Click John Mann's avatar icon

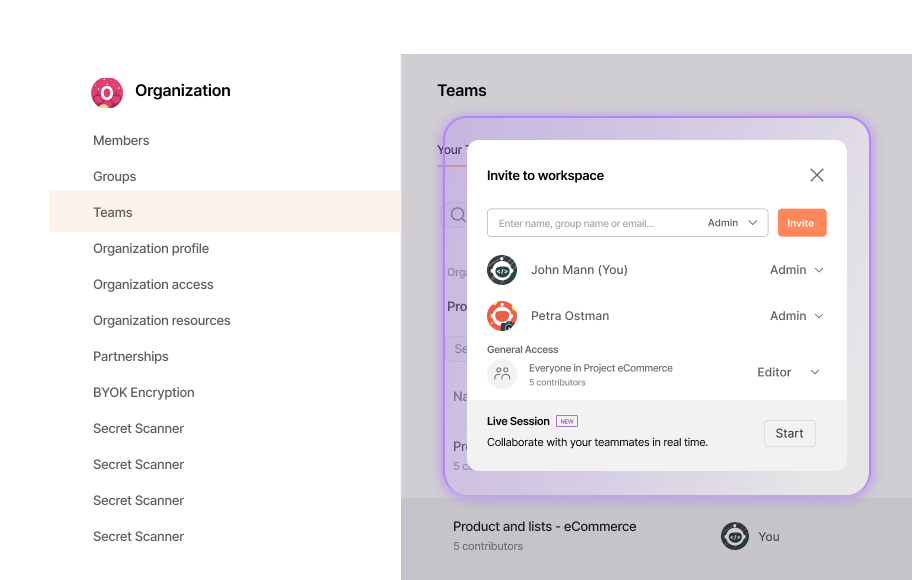(x=502, y=270)
